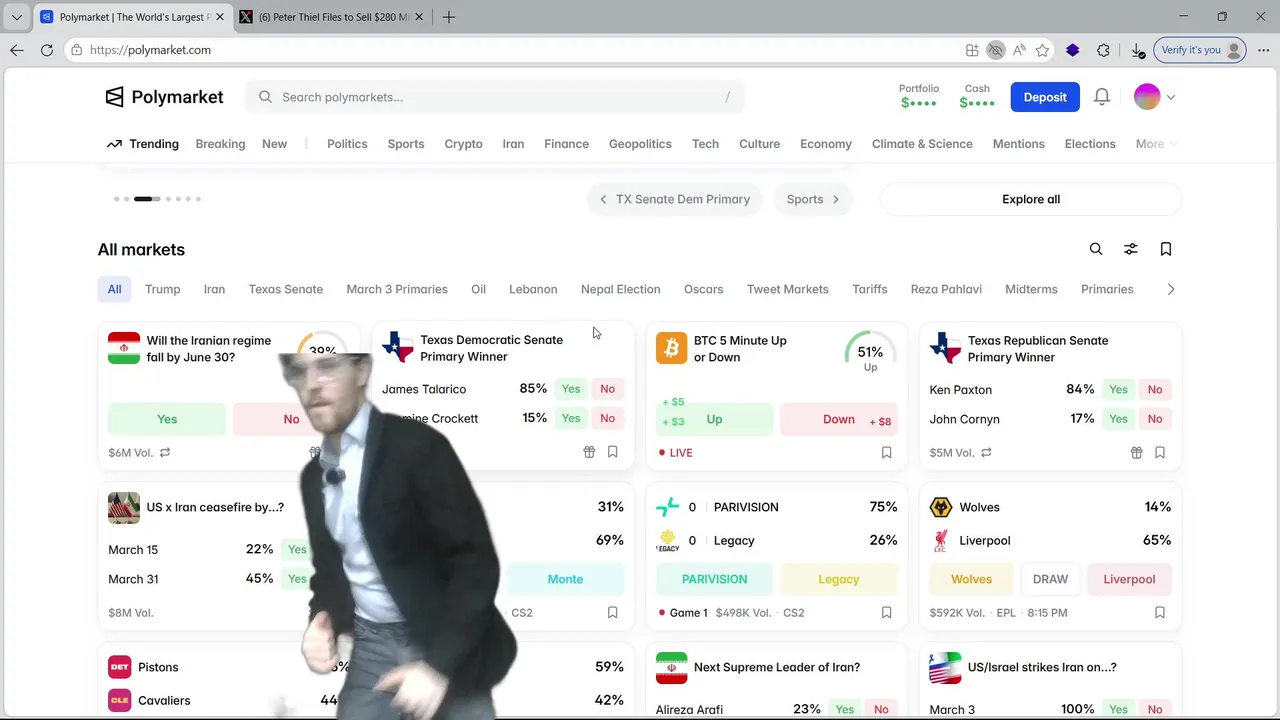Screen dimensions: 1280x720
Task: Reload the page with refresh icon
Action: coord(47,50)
